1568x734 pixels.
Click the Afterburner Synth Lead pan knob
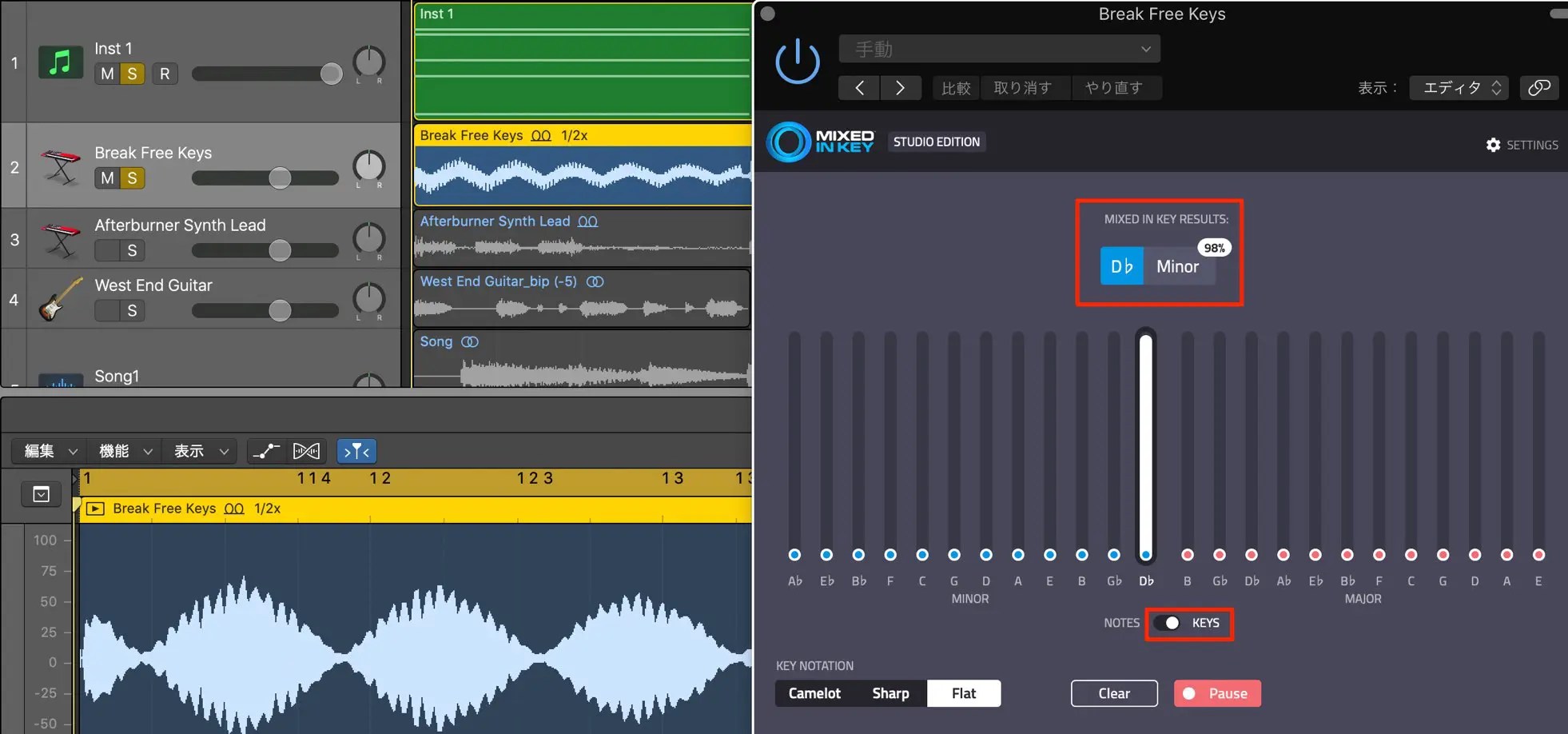pos(369,238)
